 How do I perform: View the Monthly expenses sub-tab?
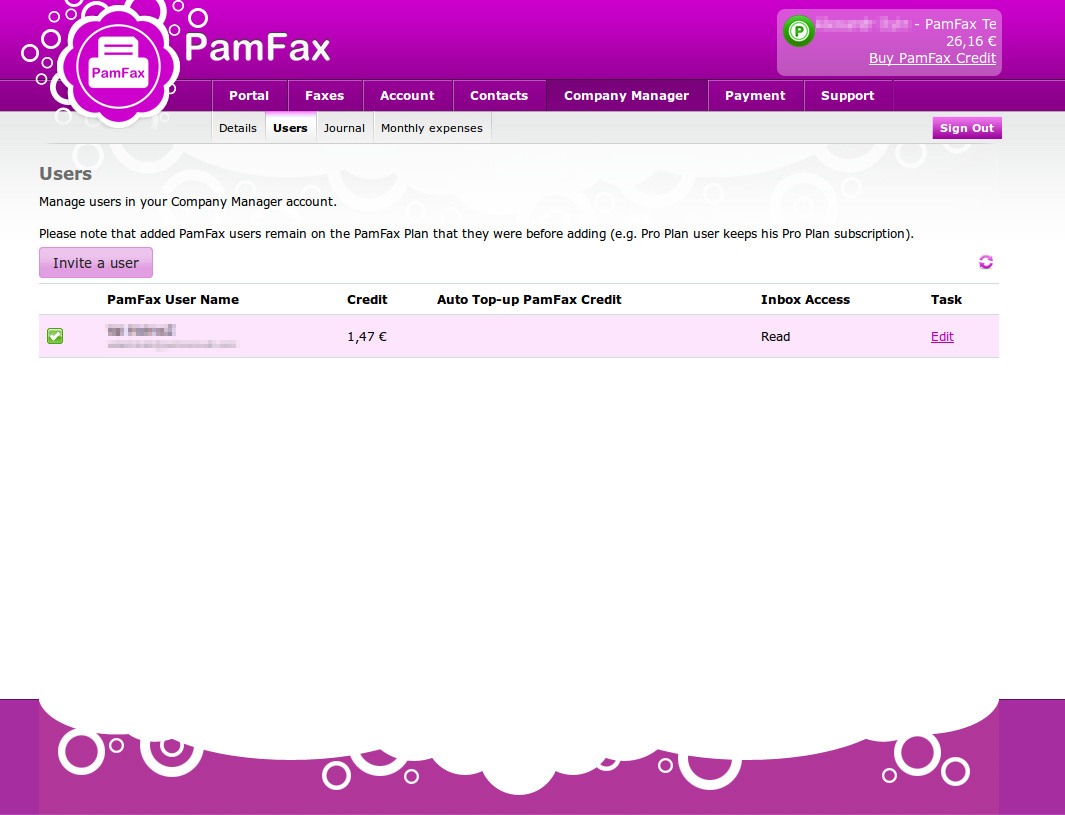coord(431,127)
